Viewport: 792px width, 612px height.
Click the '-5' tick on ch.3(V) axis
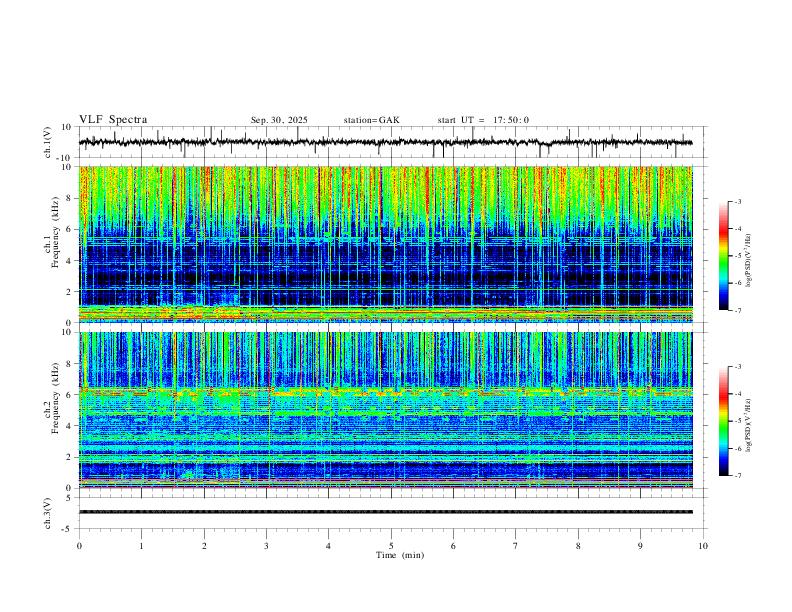click(68, 529)
